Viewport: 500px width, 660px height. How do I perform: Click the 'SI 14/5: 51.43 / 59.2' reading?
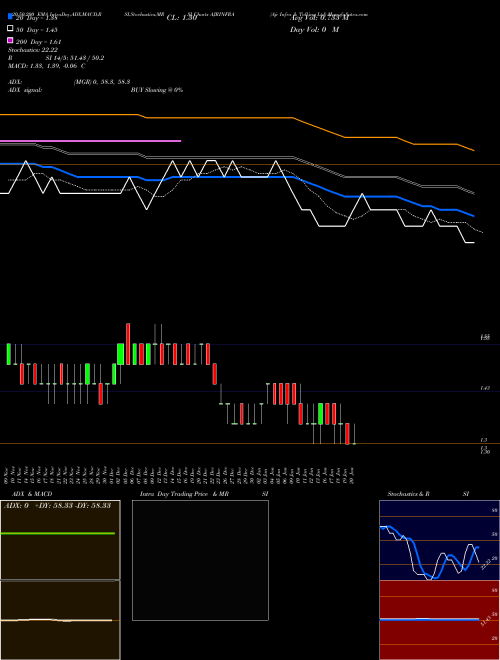(x=75, y=58)
